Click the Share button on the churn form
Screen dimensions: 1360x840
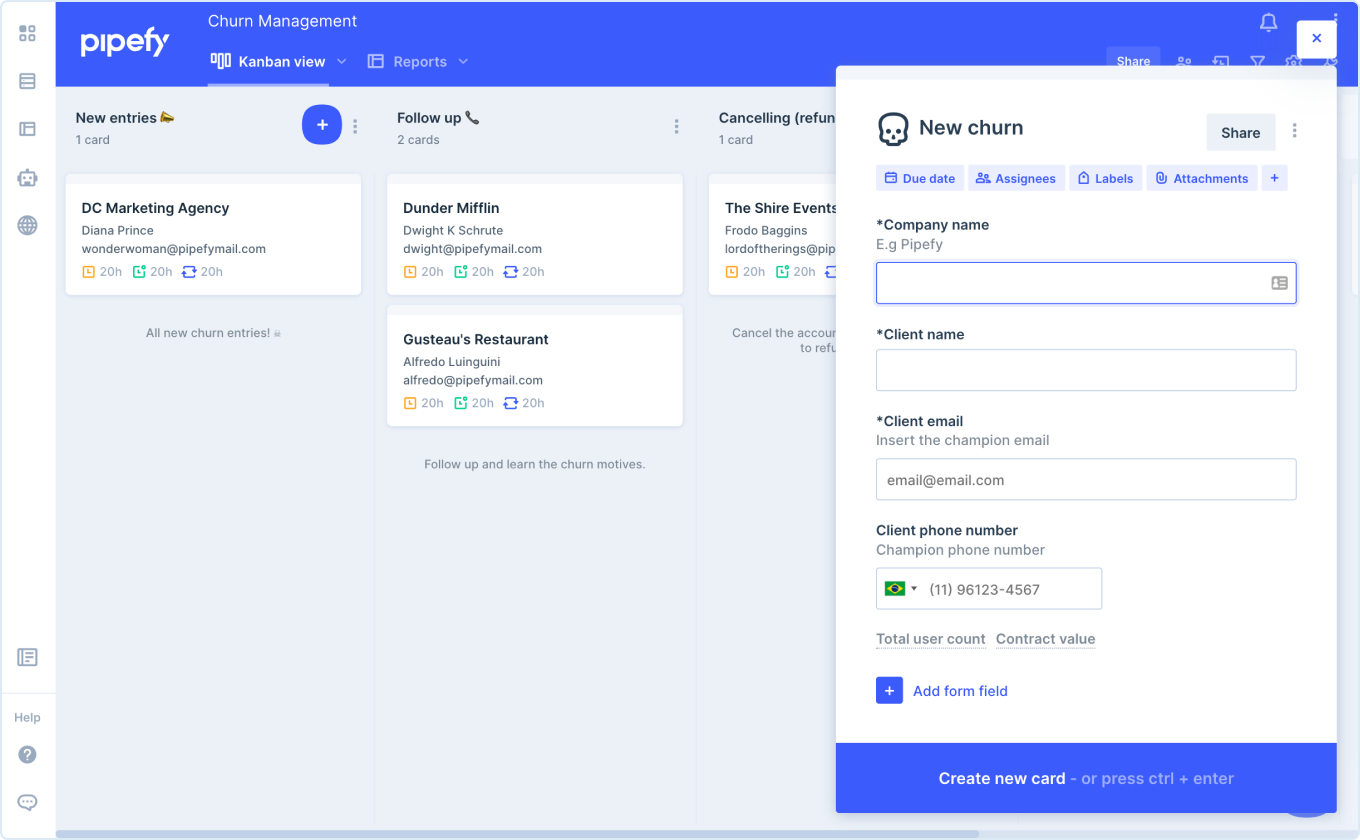pos(1240,132)
